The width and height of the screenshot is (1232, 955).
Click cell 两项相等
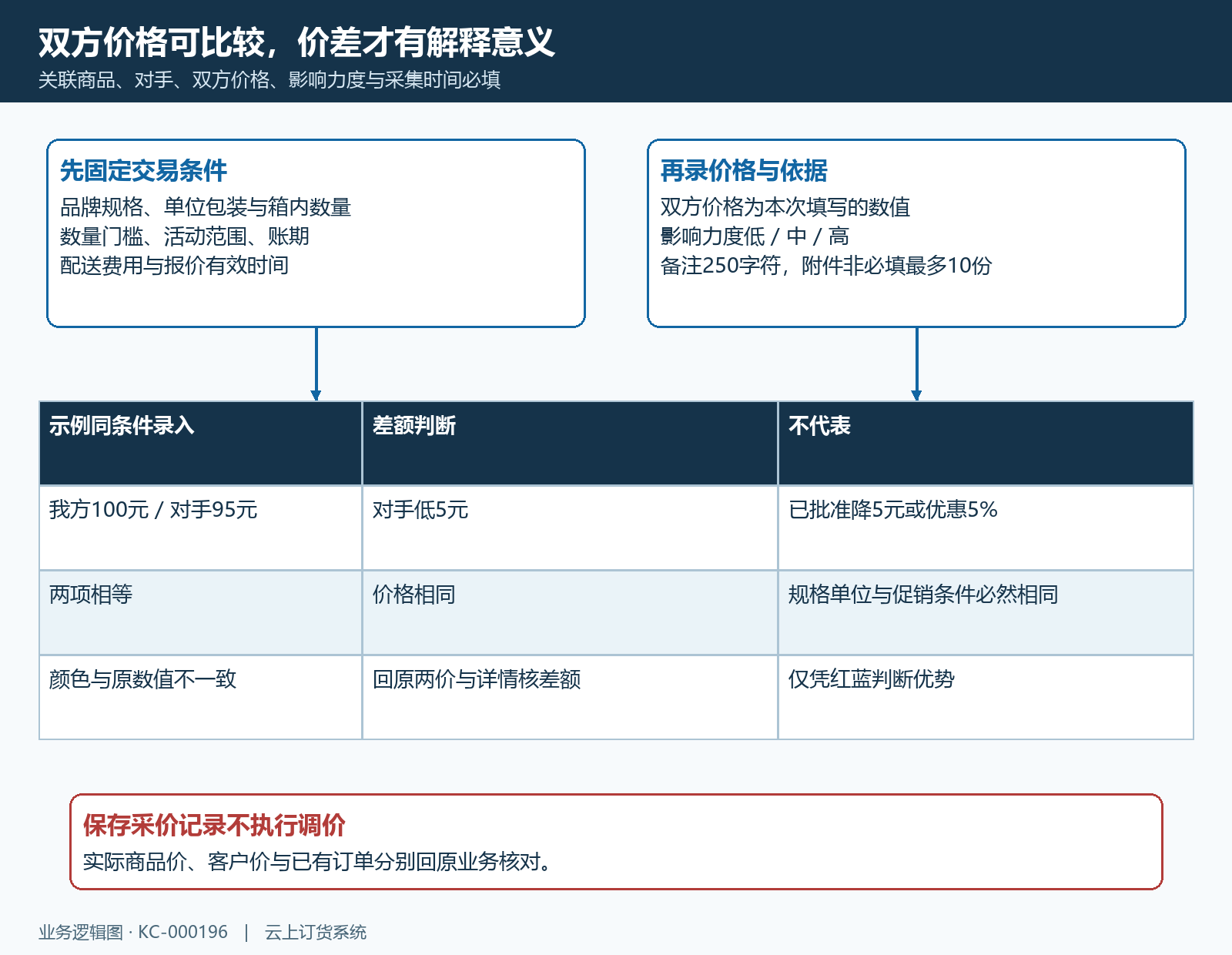coord(200,613)
